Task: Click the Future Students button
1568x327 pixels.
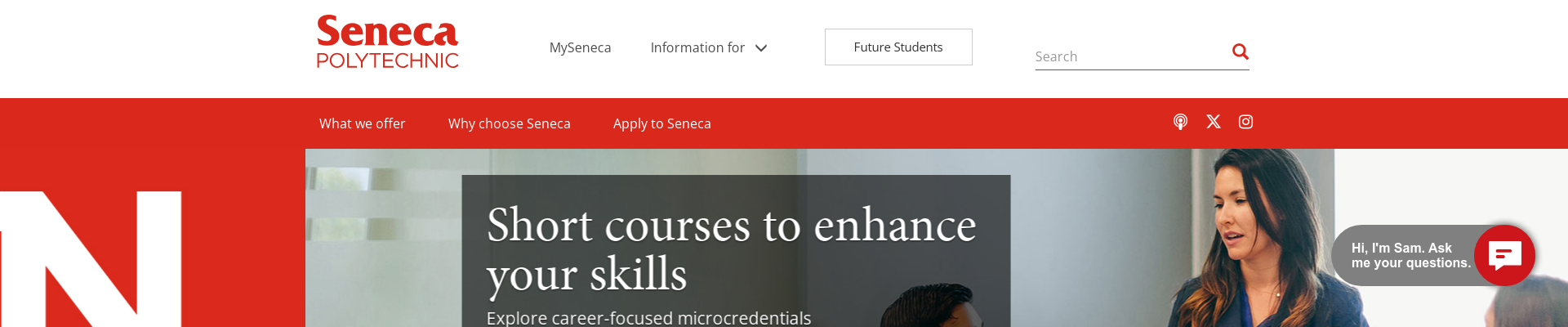Action: coord(898,47)
